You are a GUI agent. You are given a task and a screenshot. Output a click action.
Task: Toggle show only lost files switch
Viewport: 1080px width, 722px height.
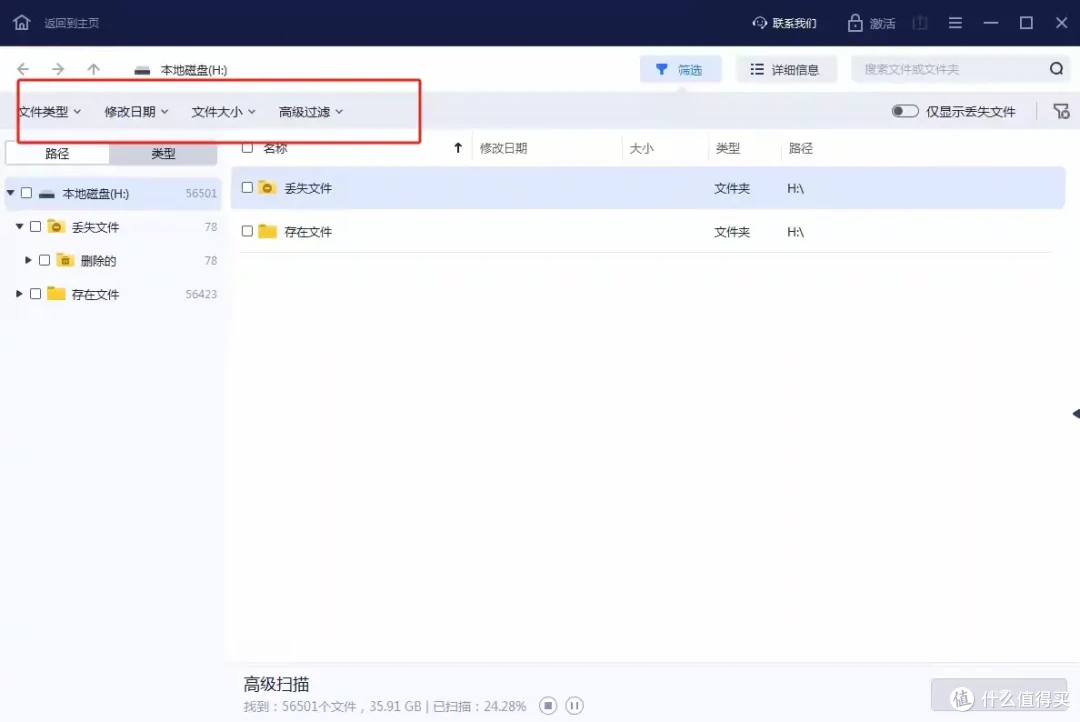904,111
